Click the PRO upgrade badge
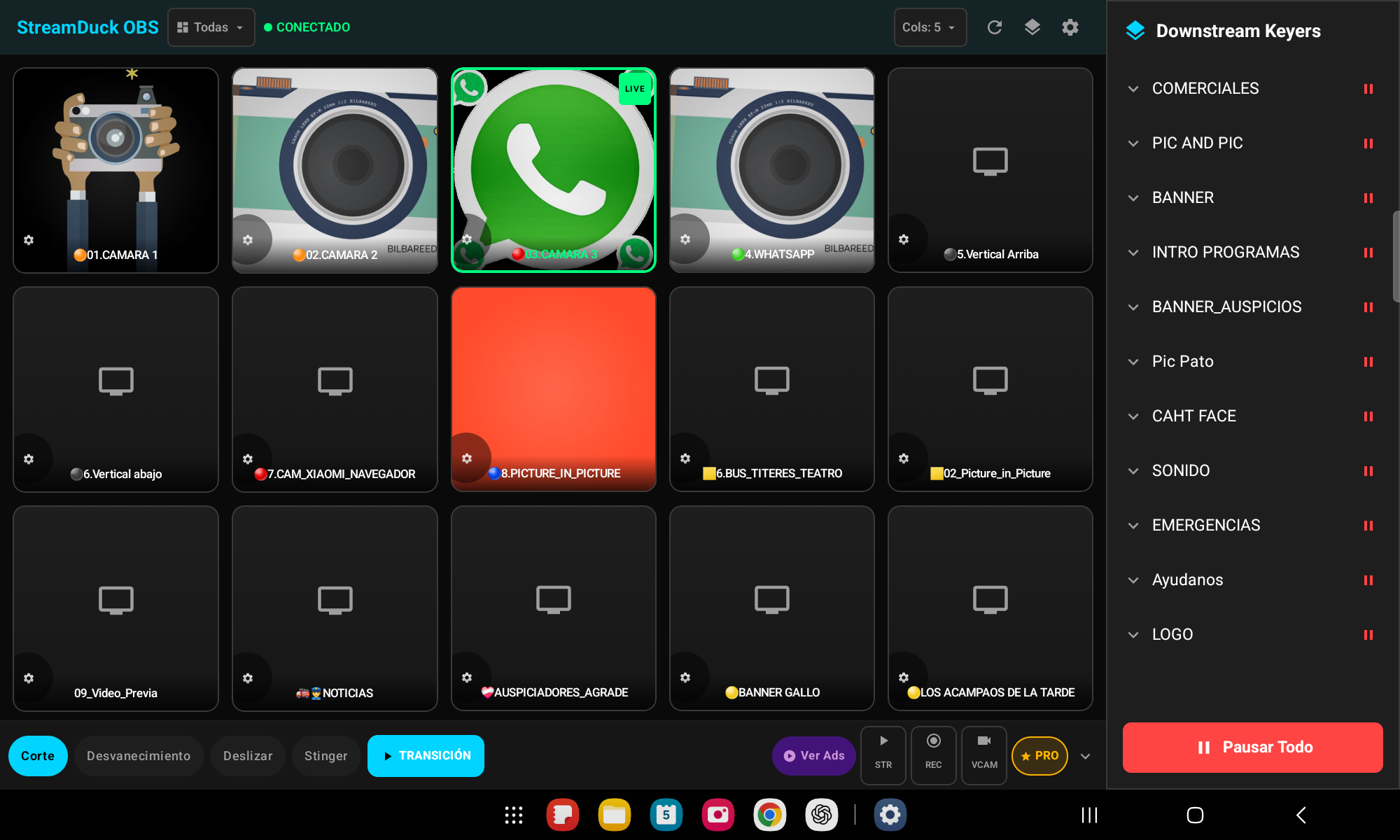Viewport: 1400px width, 840px height. tap(1039, 755)
